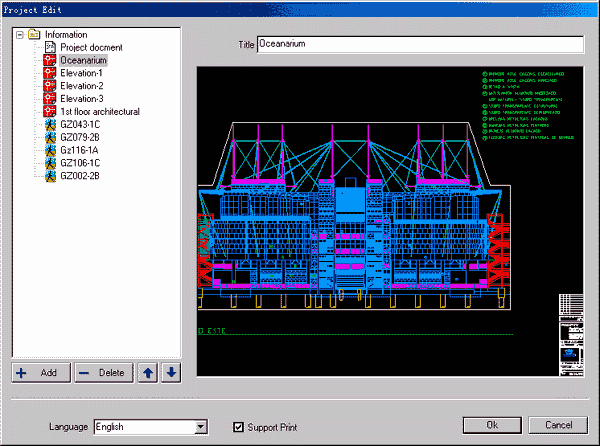Select Gz116-1A in the tree

click(79, 150)
